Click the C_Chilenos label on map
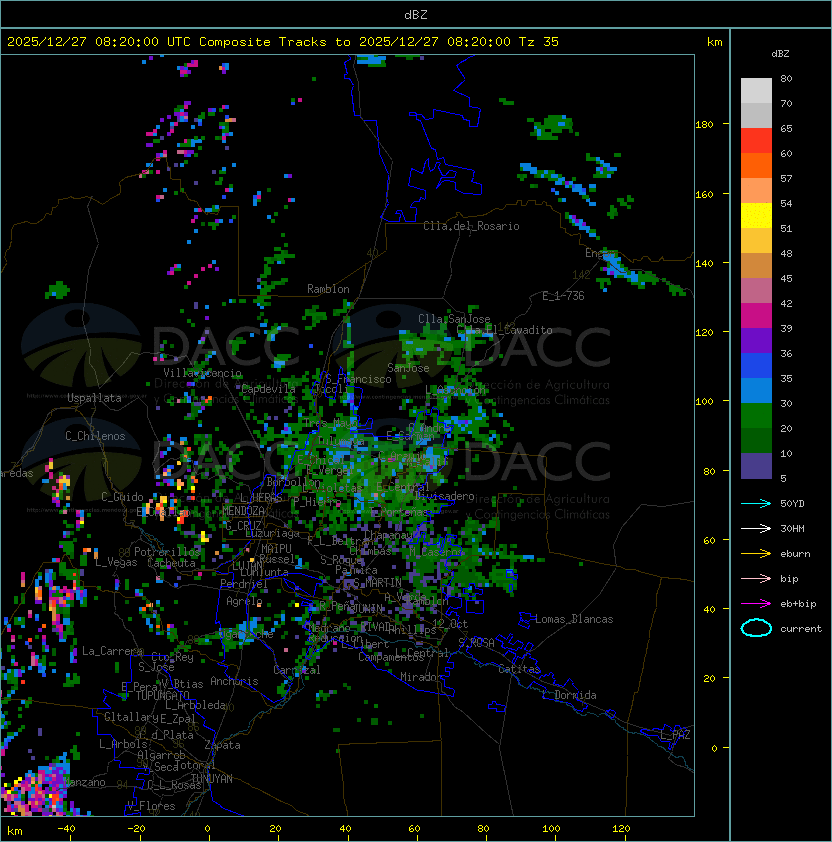Screen dimensions: 832x842 (95, 436)
